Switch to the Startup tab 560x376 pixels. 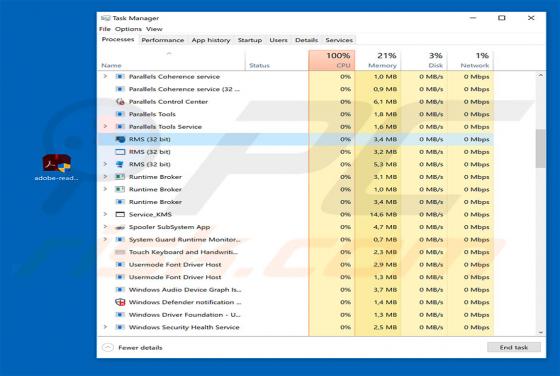click(x=250, y=40)
